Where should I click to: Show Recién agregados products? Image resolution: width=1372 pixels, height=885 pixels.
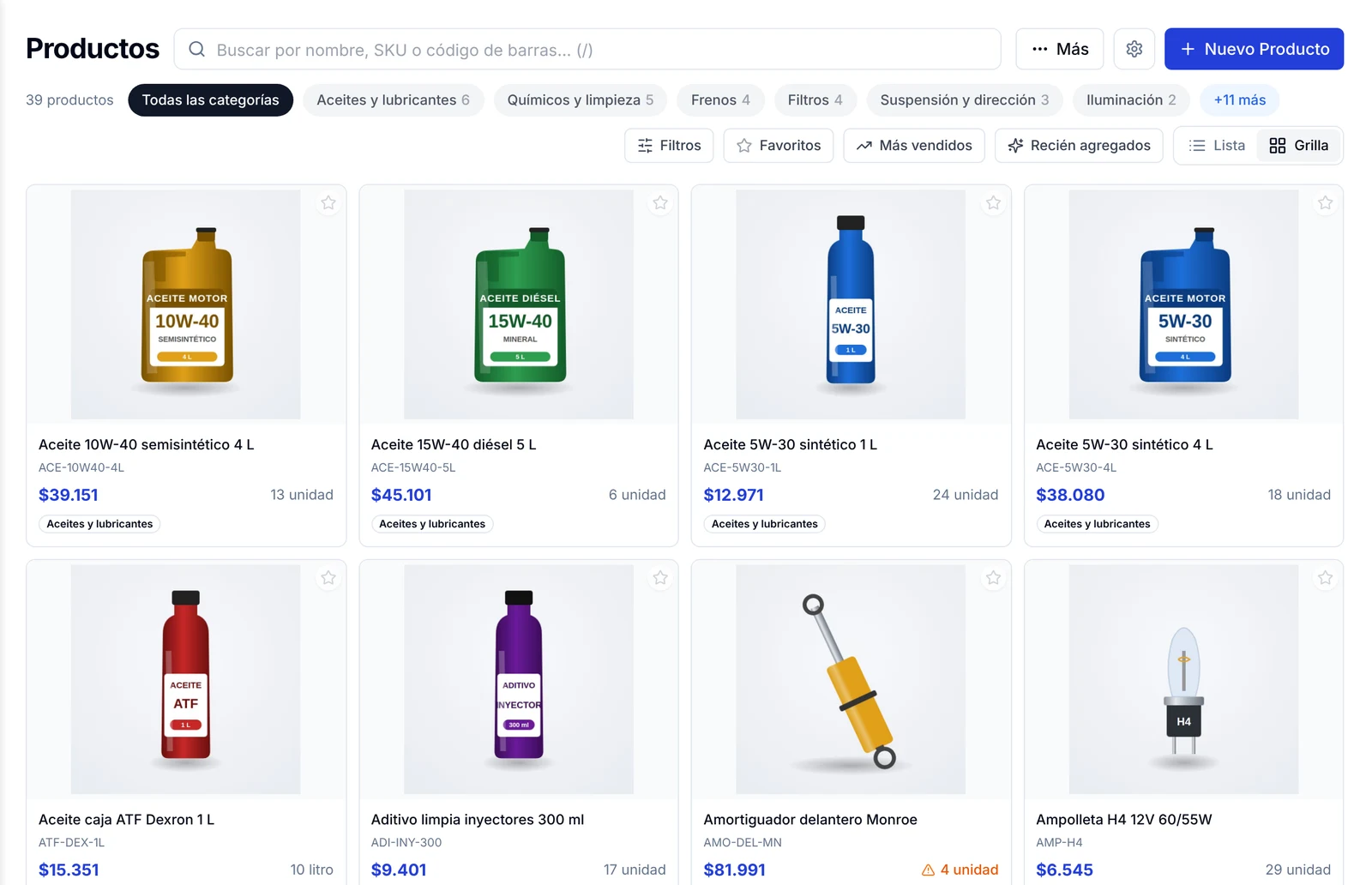click(1079, 146)
